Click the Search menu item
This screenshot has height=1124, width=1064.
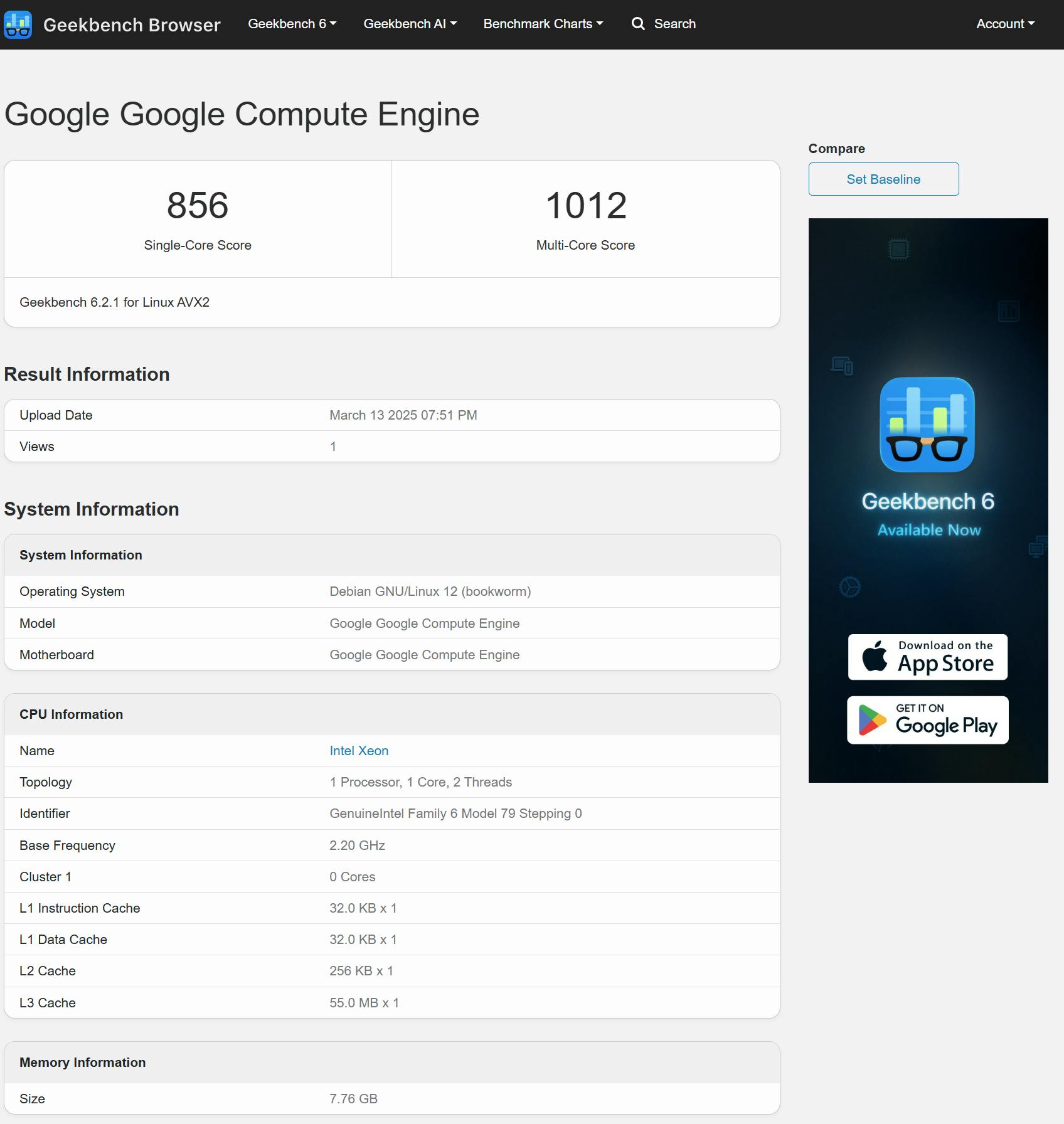coord(675,23)
